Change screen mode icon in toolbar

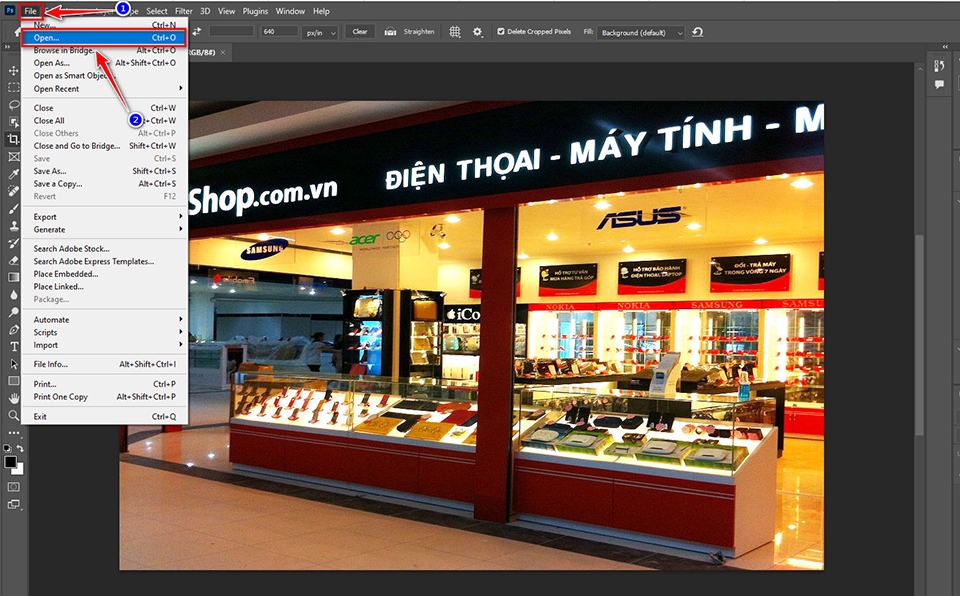[13, 505]
